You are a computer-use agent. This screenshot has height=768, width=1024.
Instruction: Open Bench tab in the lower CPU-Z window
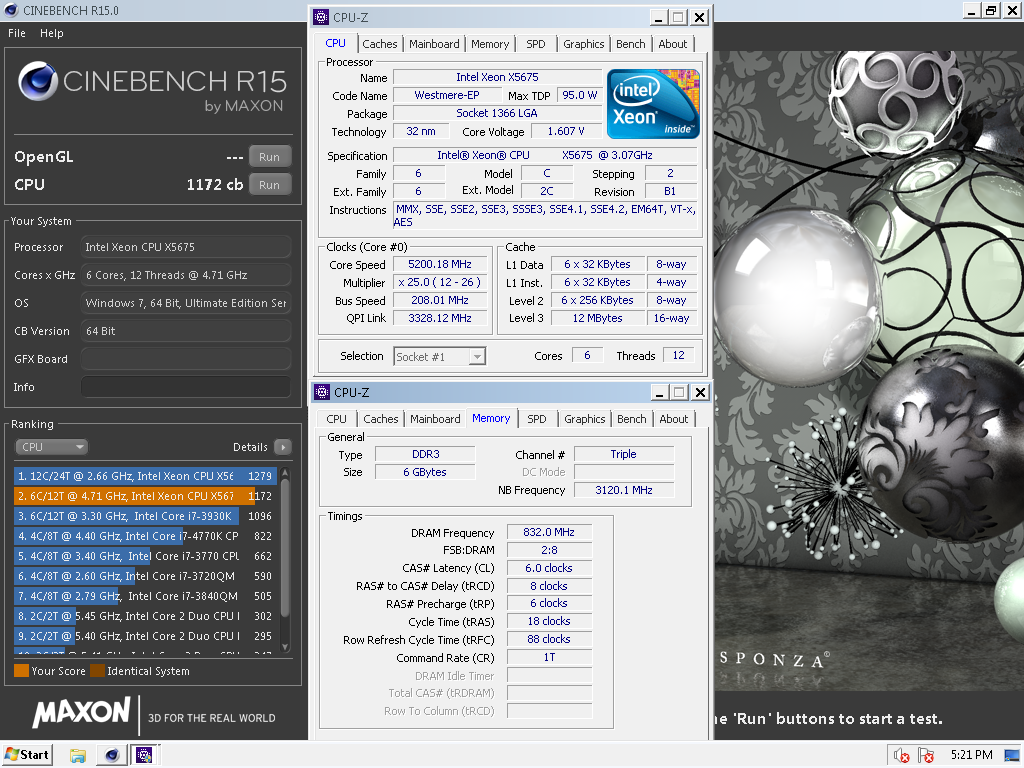tap(632, 419)
